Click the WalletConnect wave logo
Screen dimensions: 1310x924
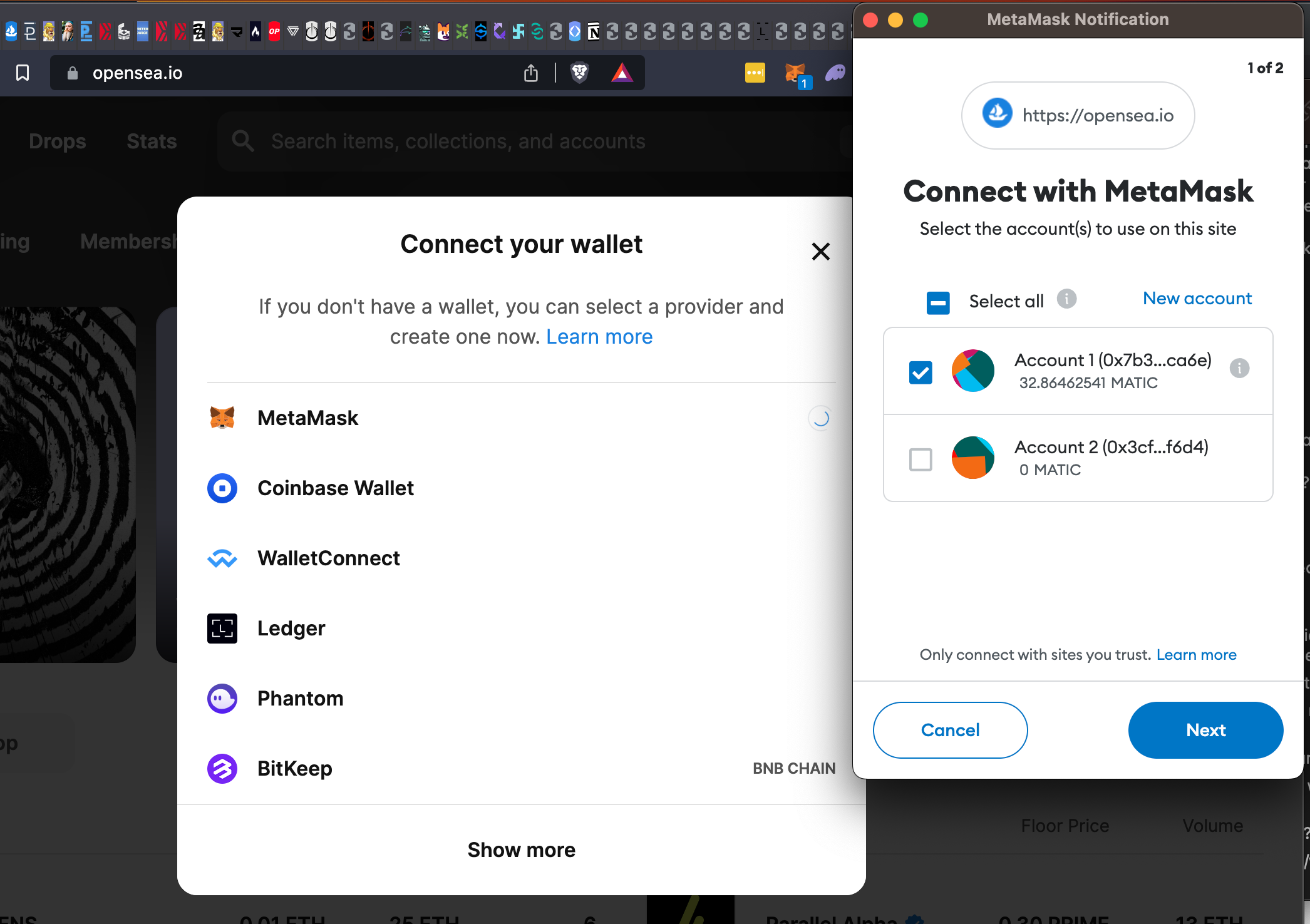[x=222, y=558]
